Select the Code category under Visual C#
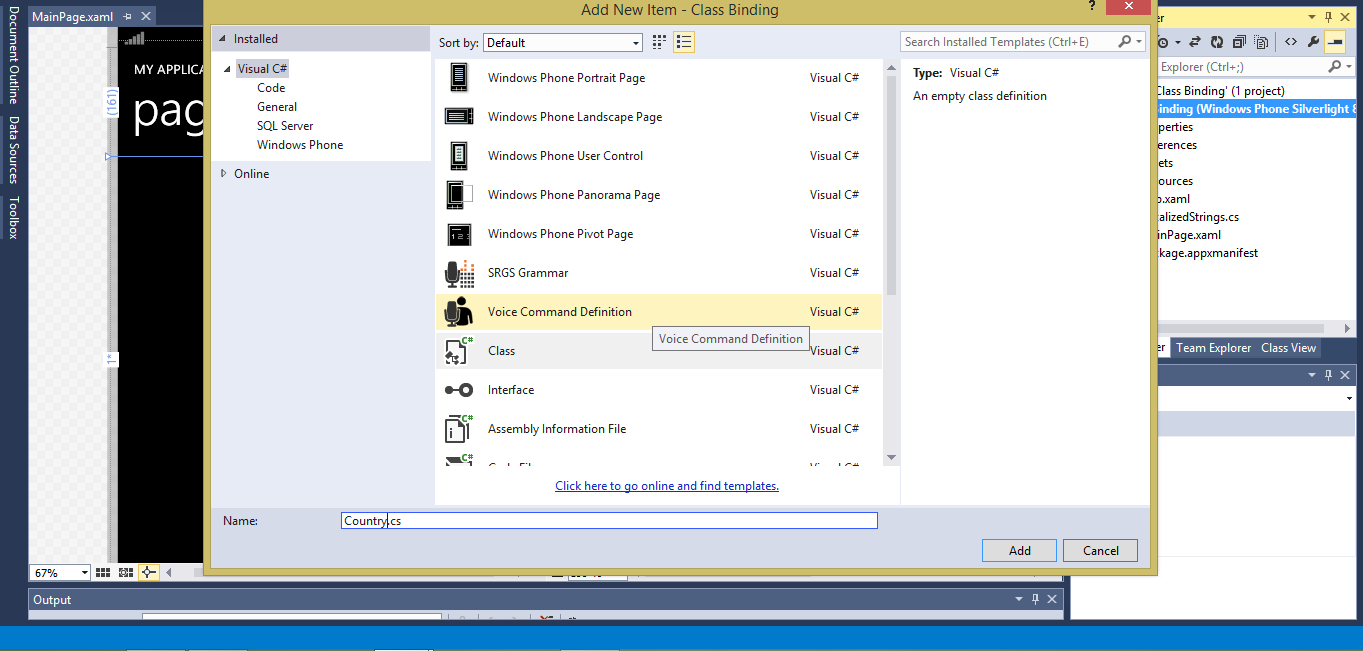 click(x=271, y=88)
